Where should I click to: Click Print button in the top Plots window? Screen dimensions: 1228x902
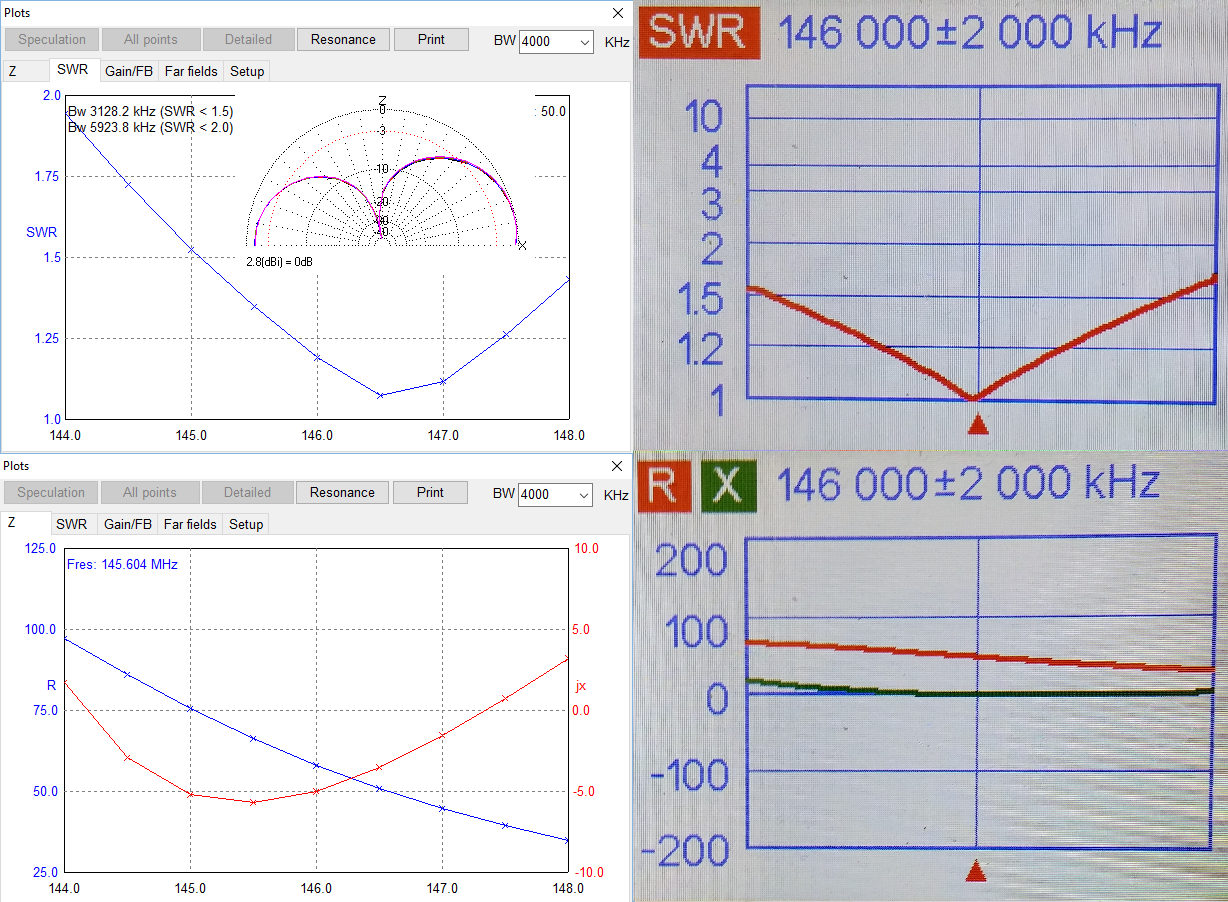(431, 40)
